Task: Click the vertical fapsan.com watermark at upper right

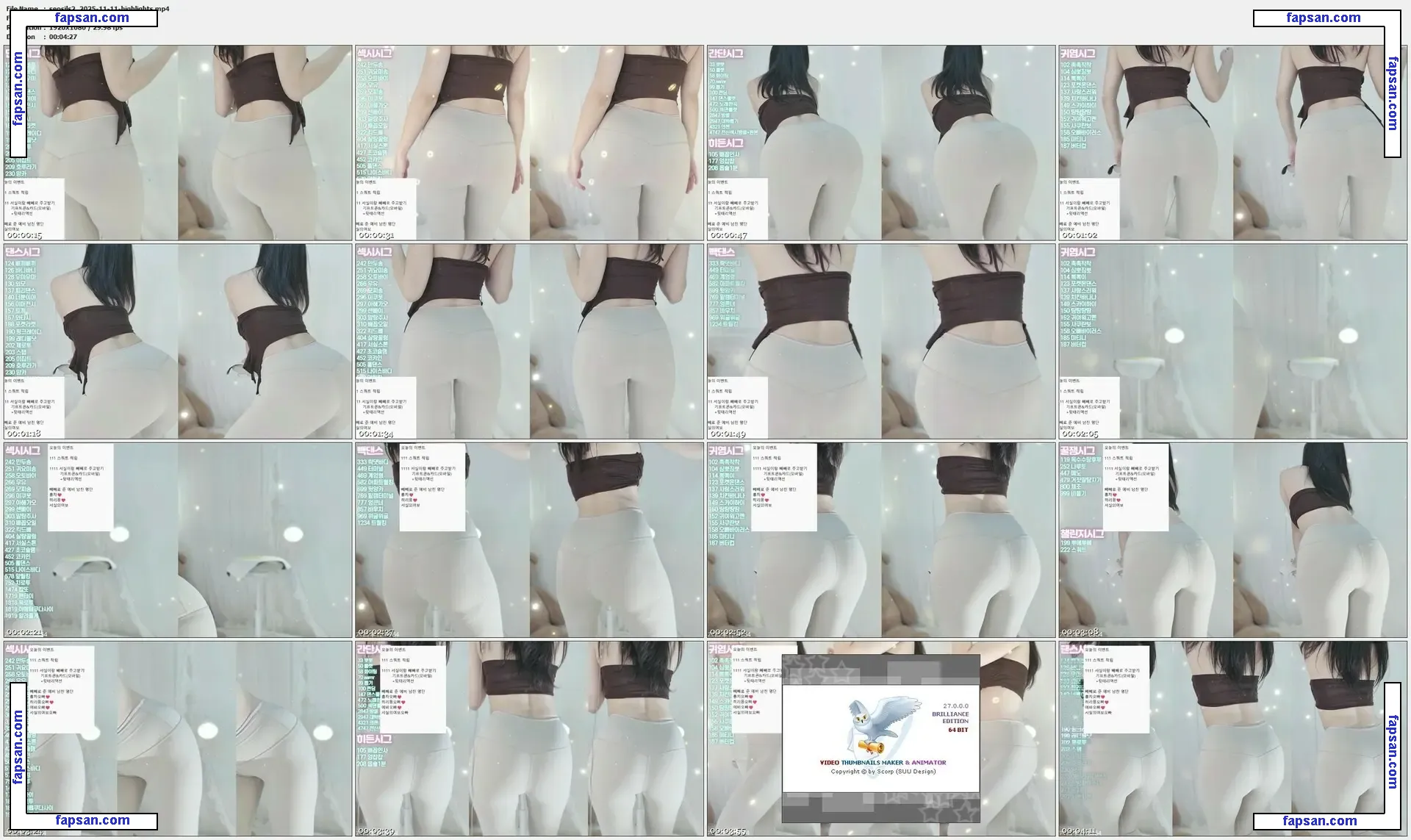Action: pos(1392,93)
